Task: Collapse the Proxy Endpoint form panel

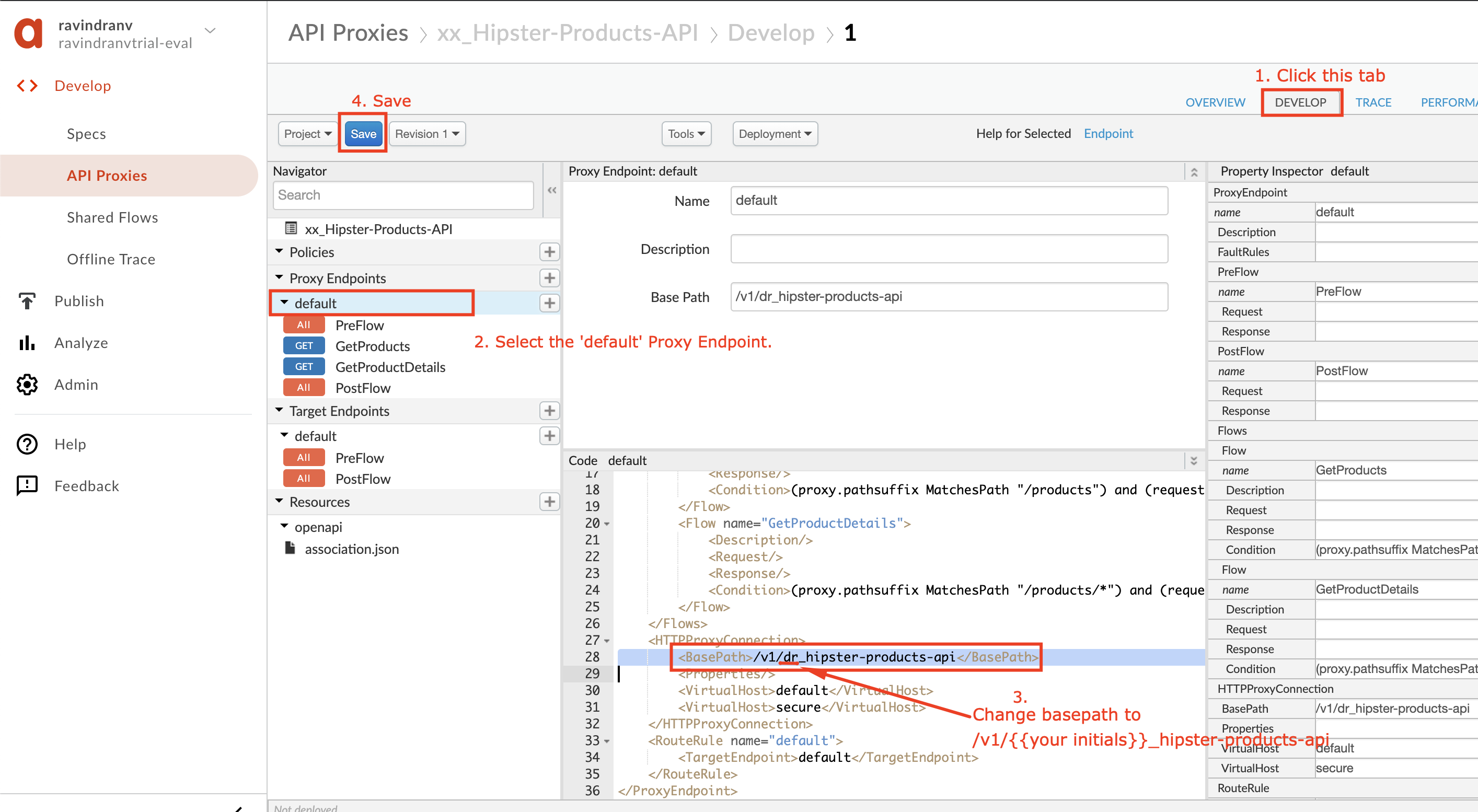Action: coord(1194,172)
